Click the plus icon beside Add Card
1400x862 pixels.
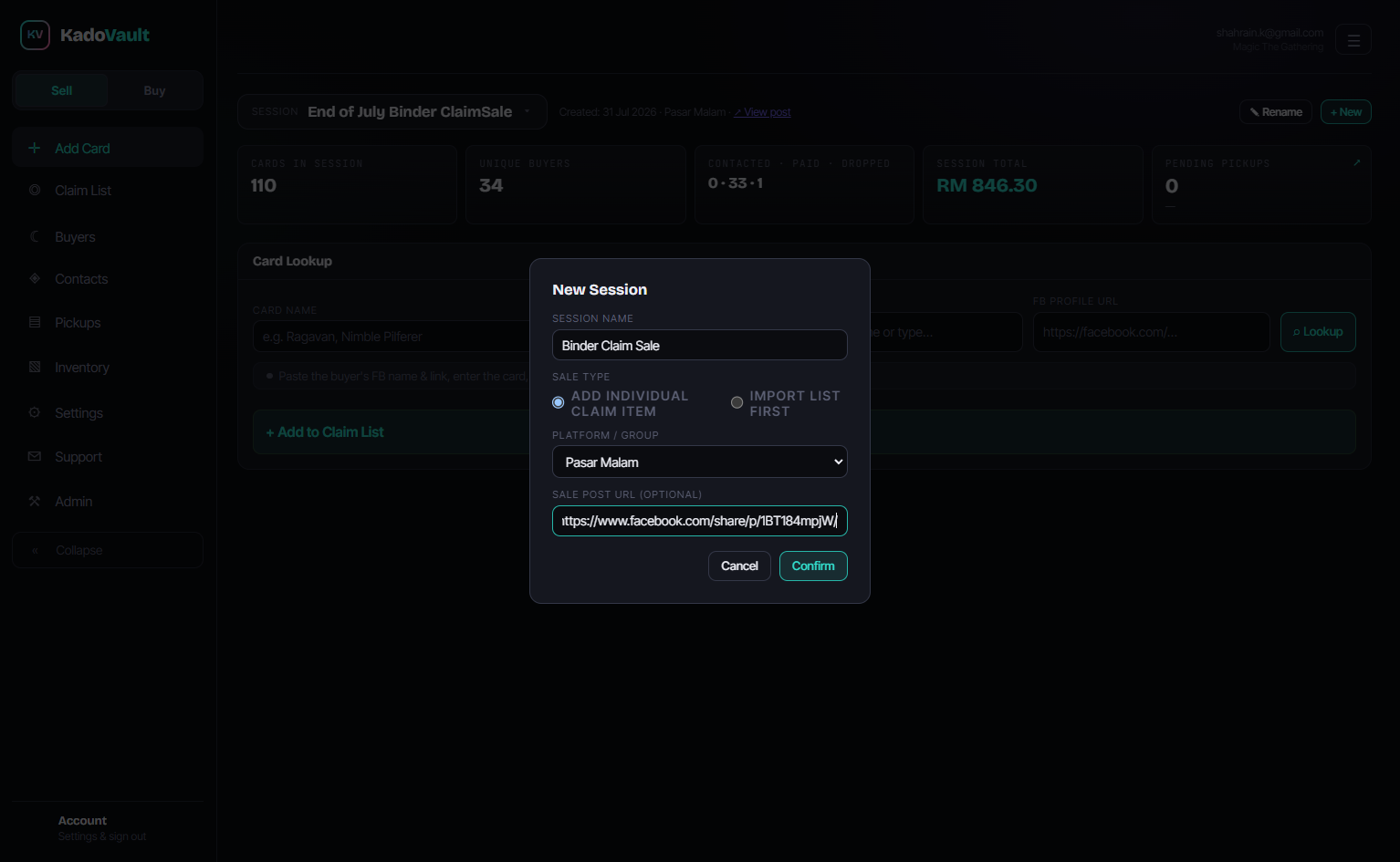point(35,148)
